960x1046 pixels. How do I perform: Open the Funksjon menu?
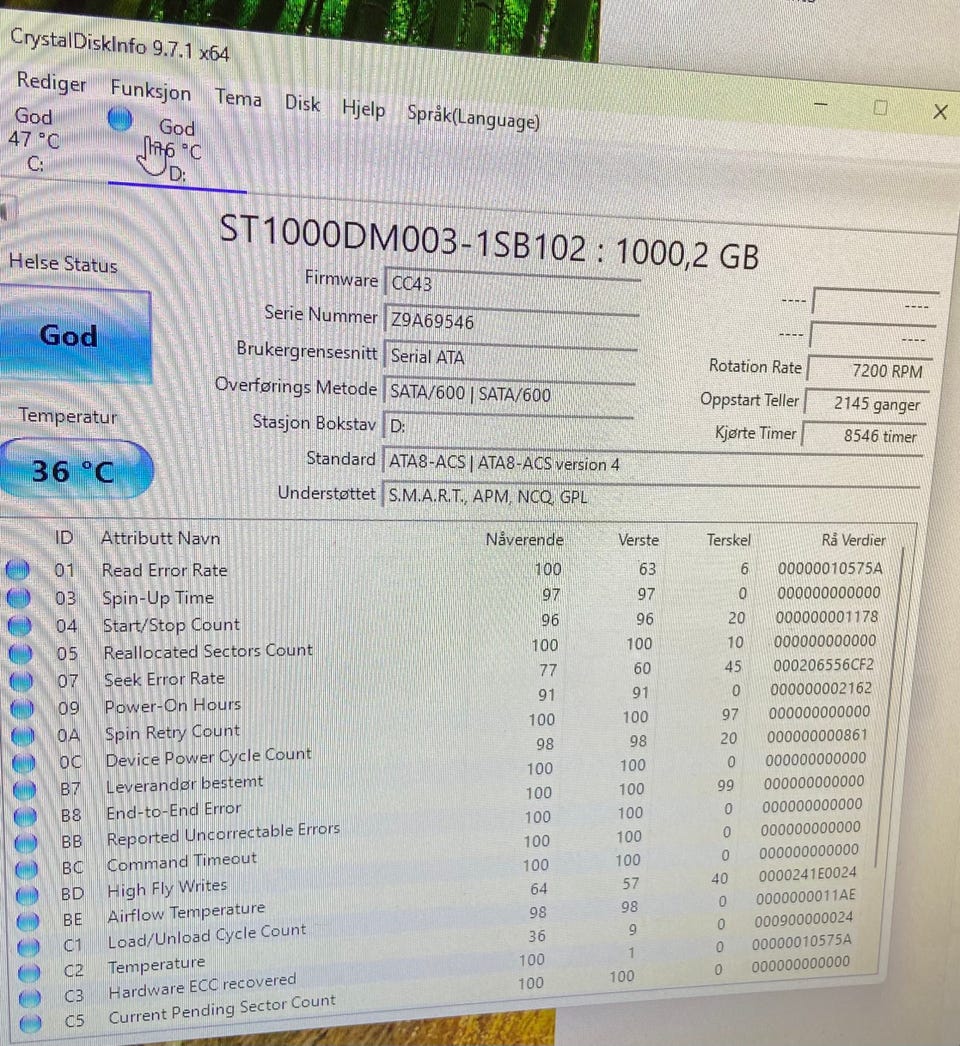point(151,89)
